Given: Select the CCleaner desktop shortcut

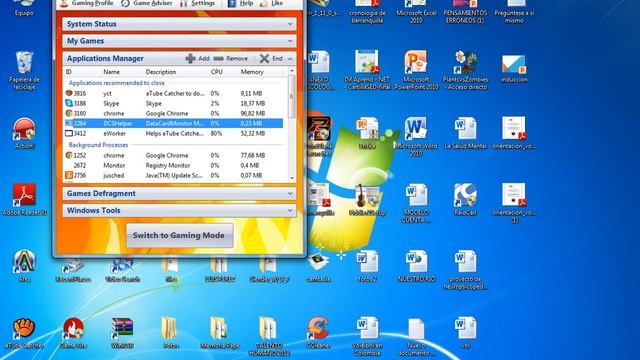Looking at the screenshot, I should click(318, 332).
